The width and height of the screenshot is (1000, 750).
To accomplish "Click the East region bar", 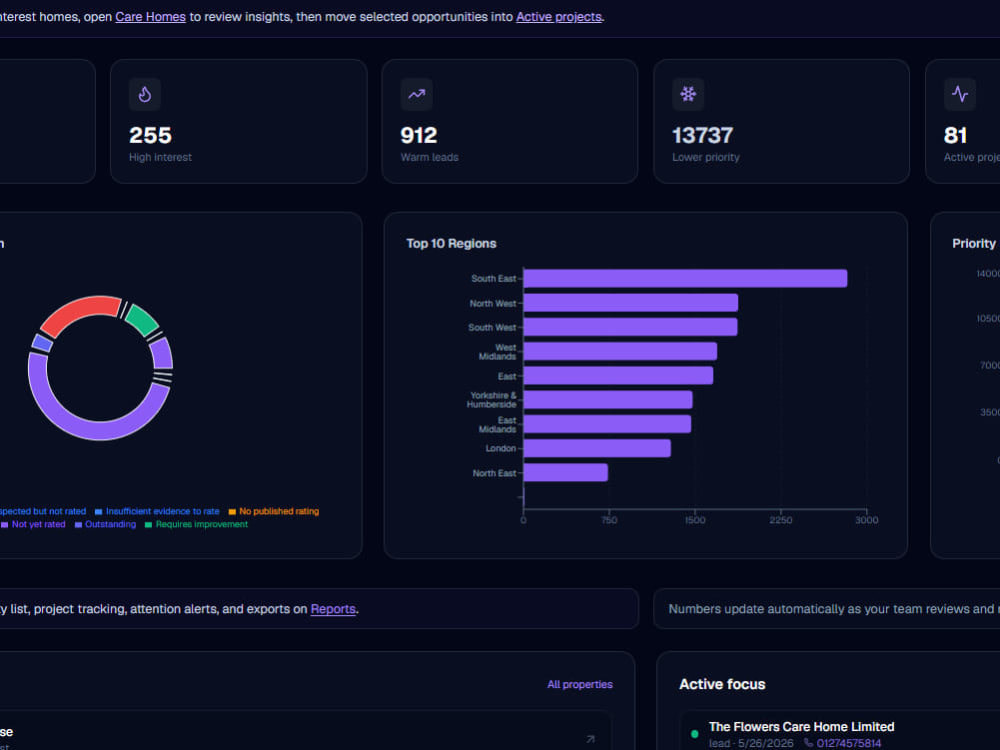I will [x=618, y=375].
